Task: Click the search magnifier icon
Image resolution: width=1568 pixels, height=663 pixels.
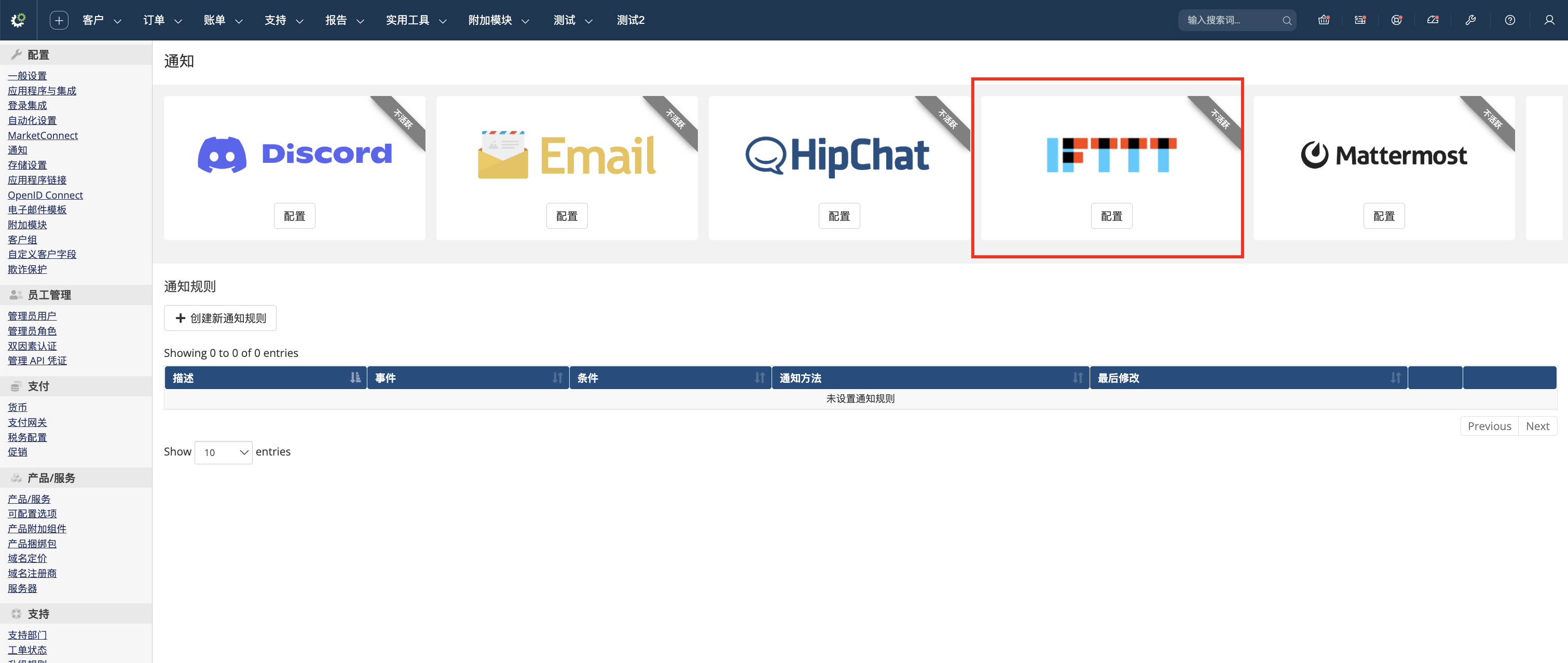Action: click(x=1286, y=21)
